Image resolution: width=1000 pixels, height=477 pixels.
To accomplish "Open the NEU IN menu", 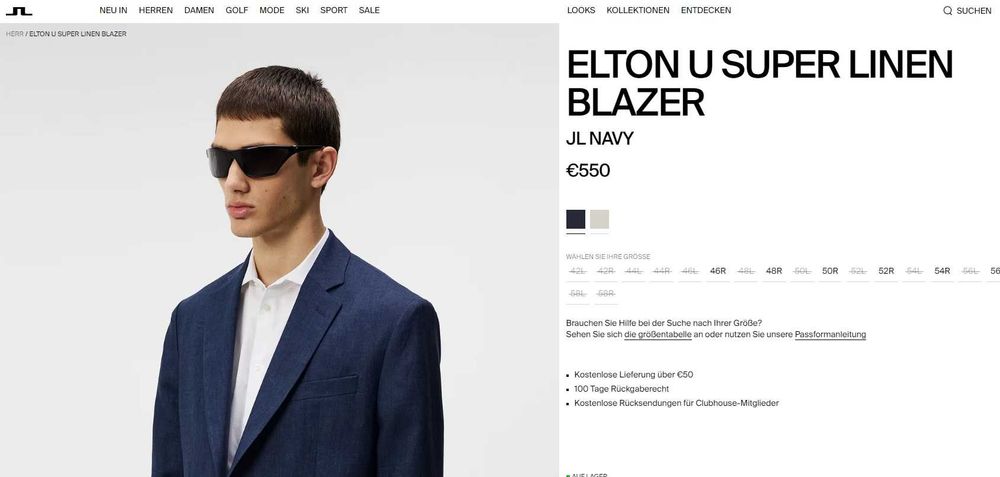I will pyautogui.click(x=113, y=10).
